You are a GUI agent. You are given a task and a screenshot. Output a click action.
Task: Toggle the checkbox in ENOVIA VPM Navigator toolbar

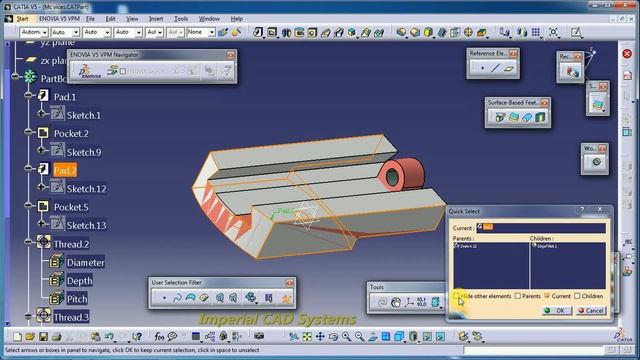(123, 71)
